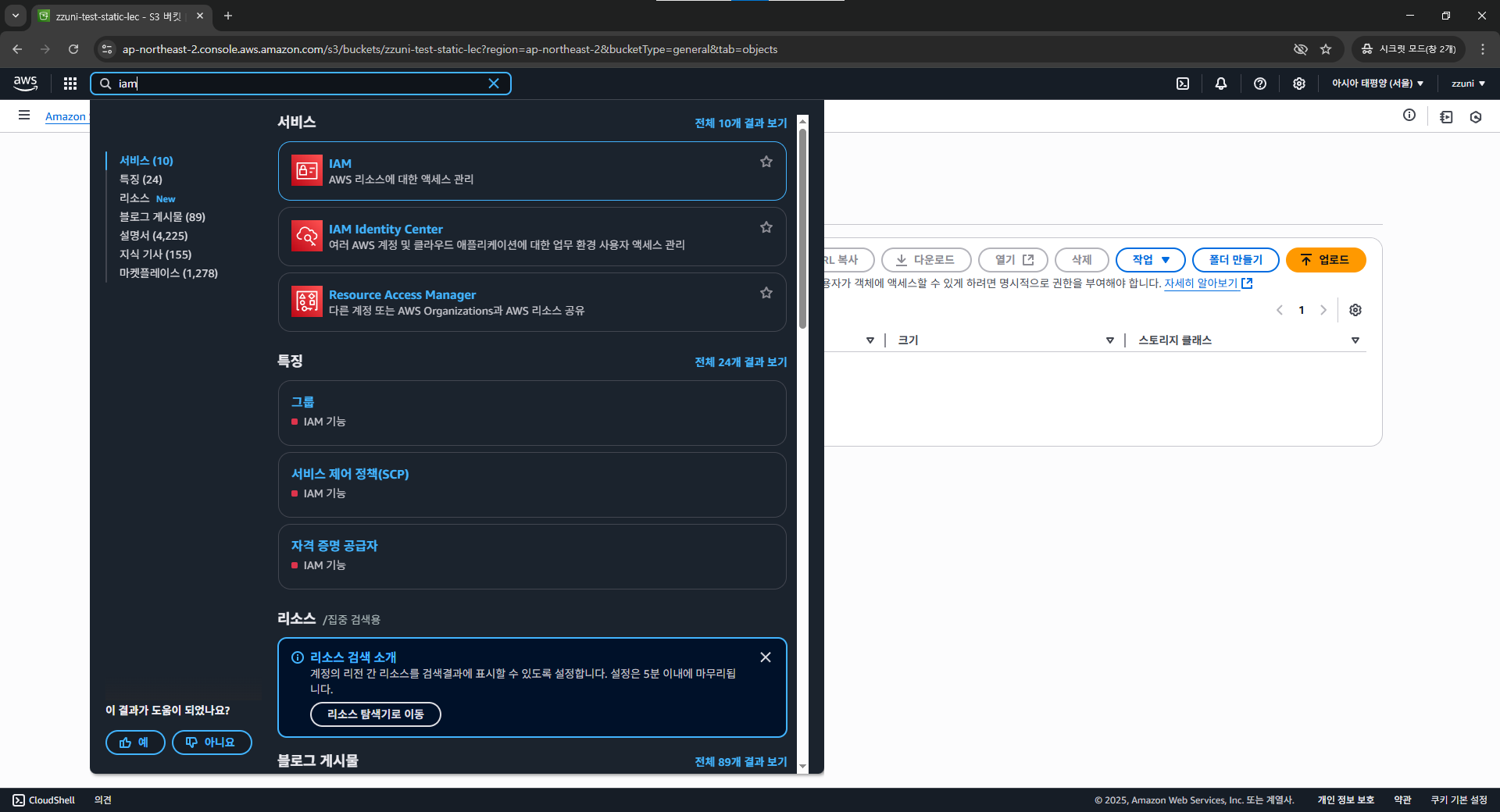1500x812 pixels.
Task: Click the 리소스 탐색기로 이동 button
Action: [x=376, y=714]
